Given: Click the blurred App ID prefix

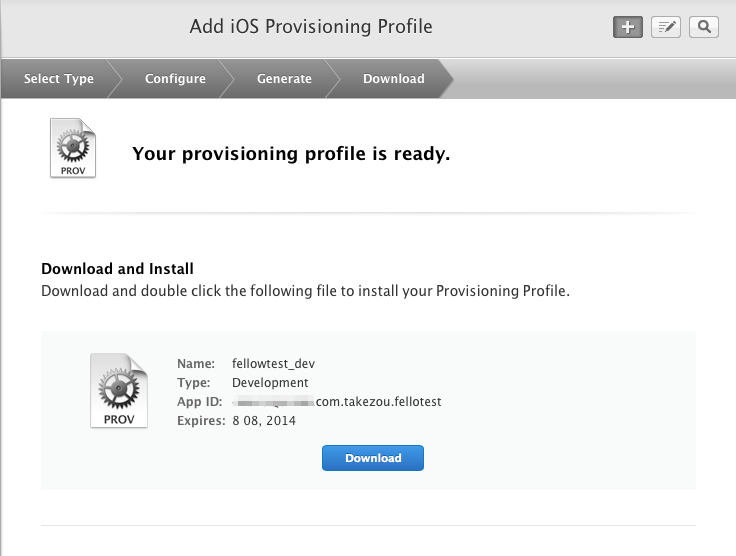Looking at the screenshot, I should (273, 402).
